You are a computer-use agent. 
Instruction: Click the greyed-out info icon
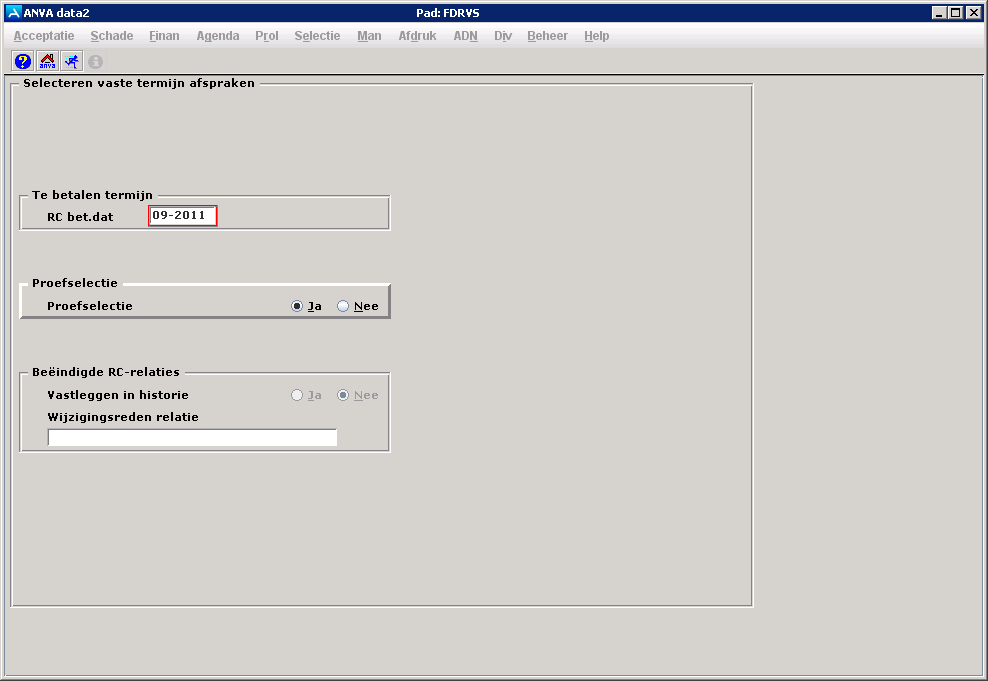coord(96,61)
